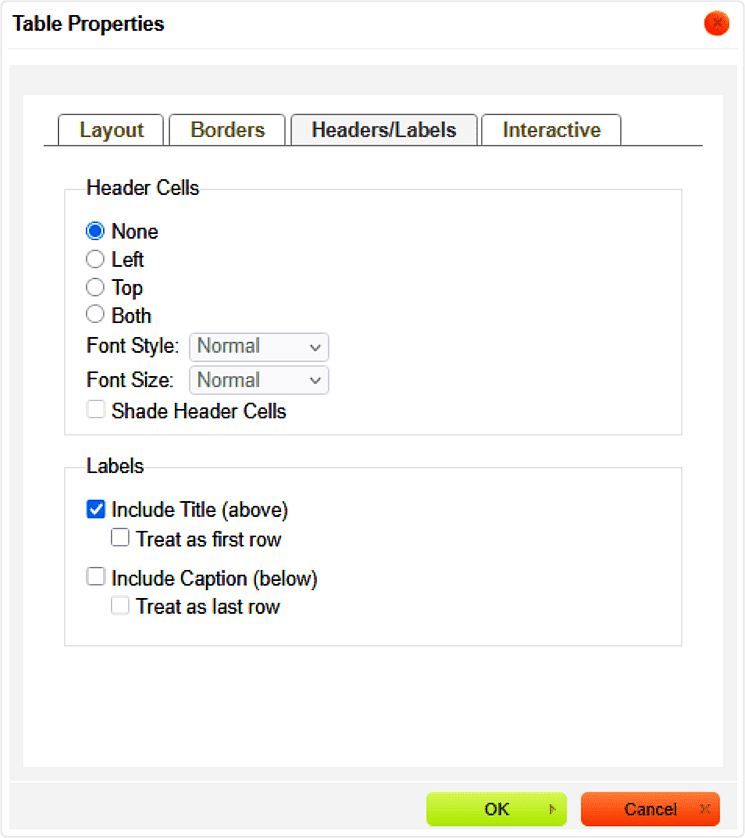Viewport: 745px width, 838px height.
Task: Pick the Both header cells option
Action: coord(96,315)
